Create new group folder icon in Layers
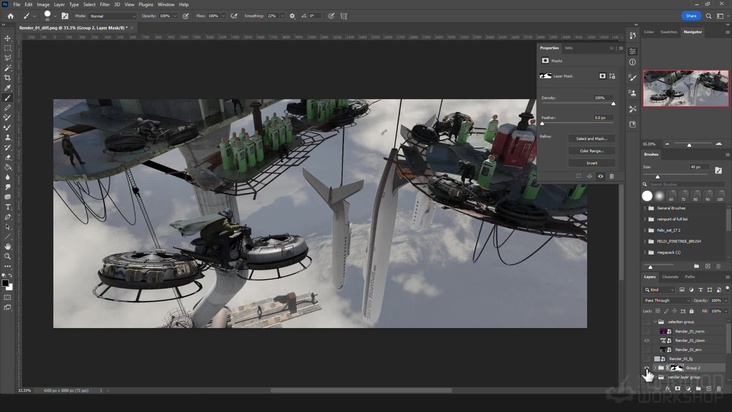 [x=698, y=389]
